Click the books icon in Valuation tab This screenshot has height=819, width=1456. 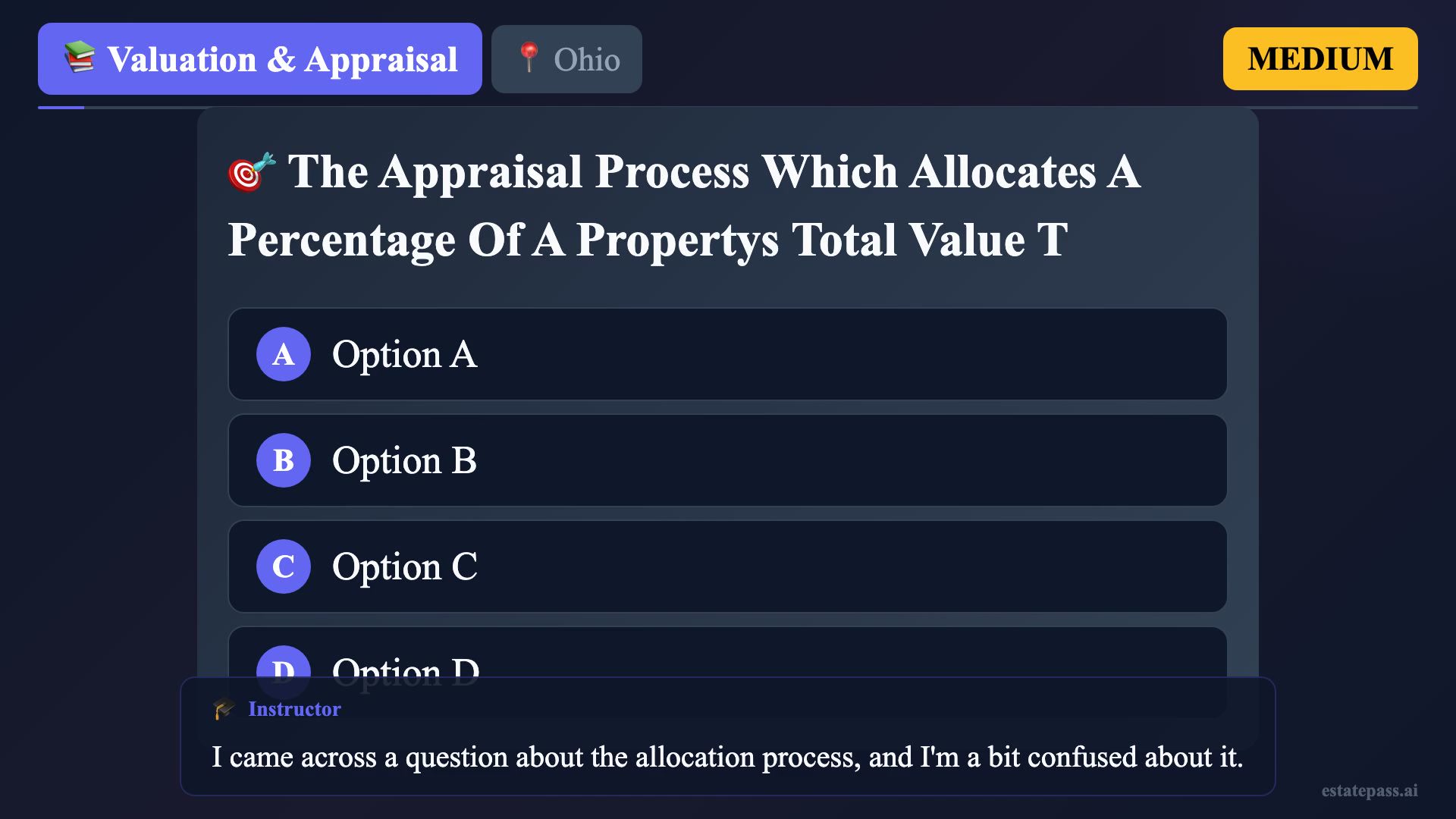pyautogui.click(x=80, y=58)
